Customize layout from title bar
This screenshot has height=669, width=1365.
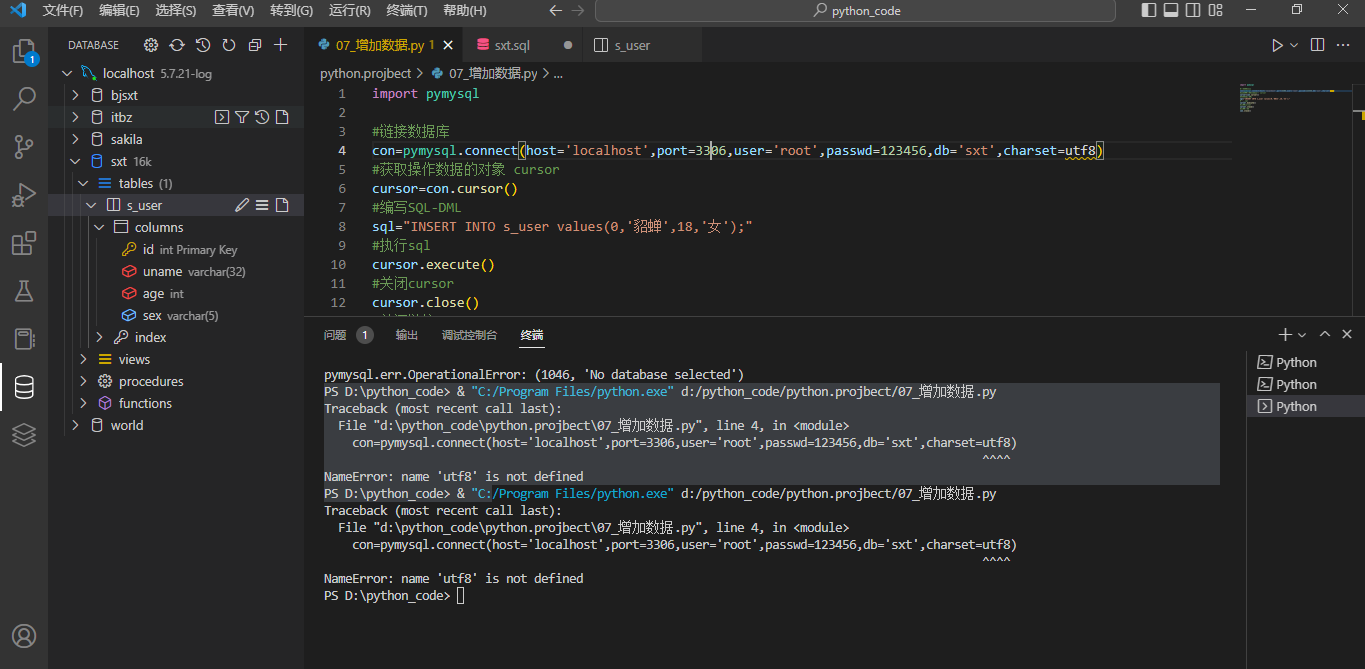tap(1217, 10)
